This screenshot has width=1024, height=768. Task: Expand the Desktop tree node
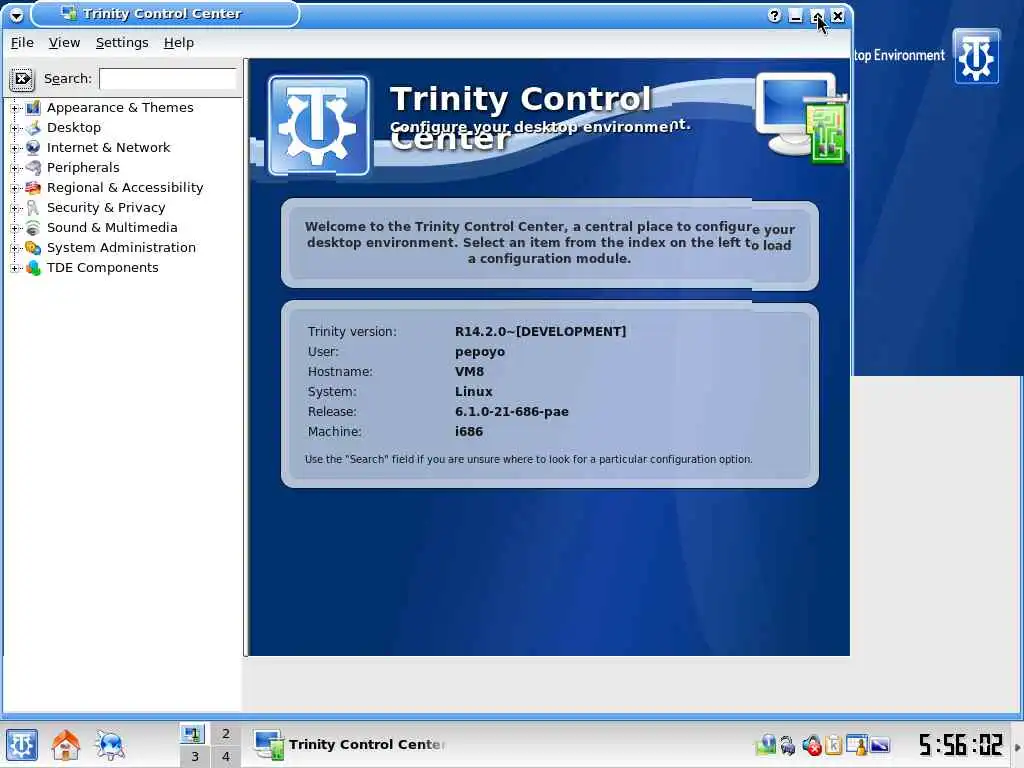pos(14,128)
